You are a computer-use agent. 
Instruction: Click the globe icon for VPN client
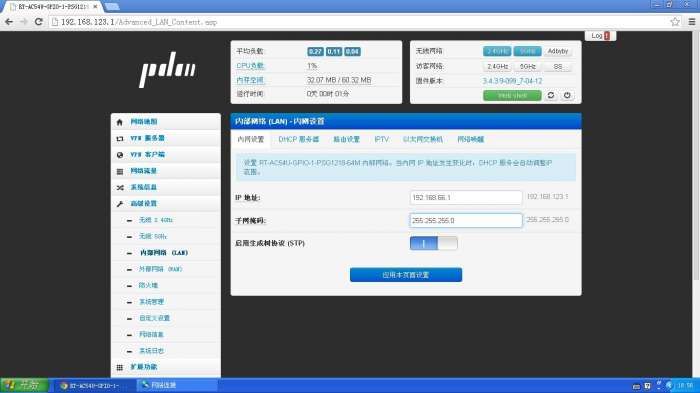pos(119,155)
